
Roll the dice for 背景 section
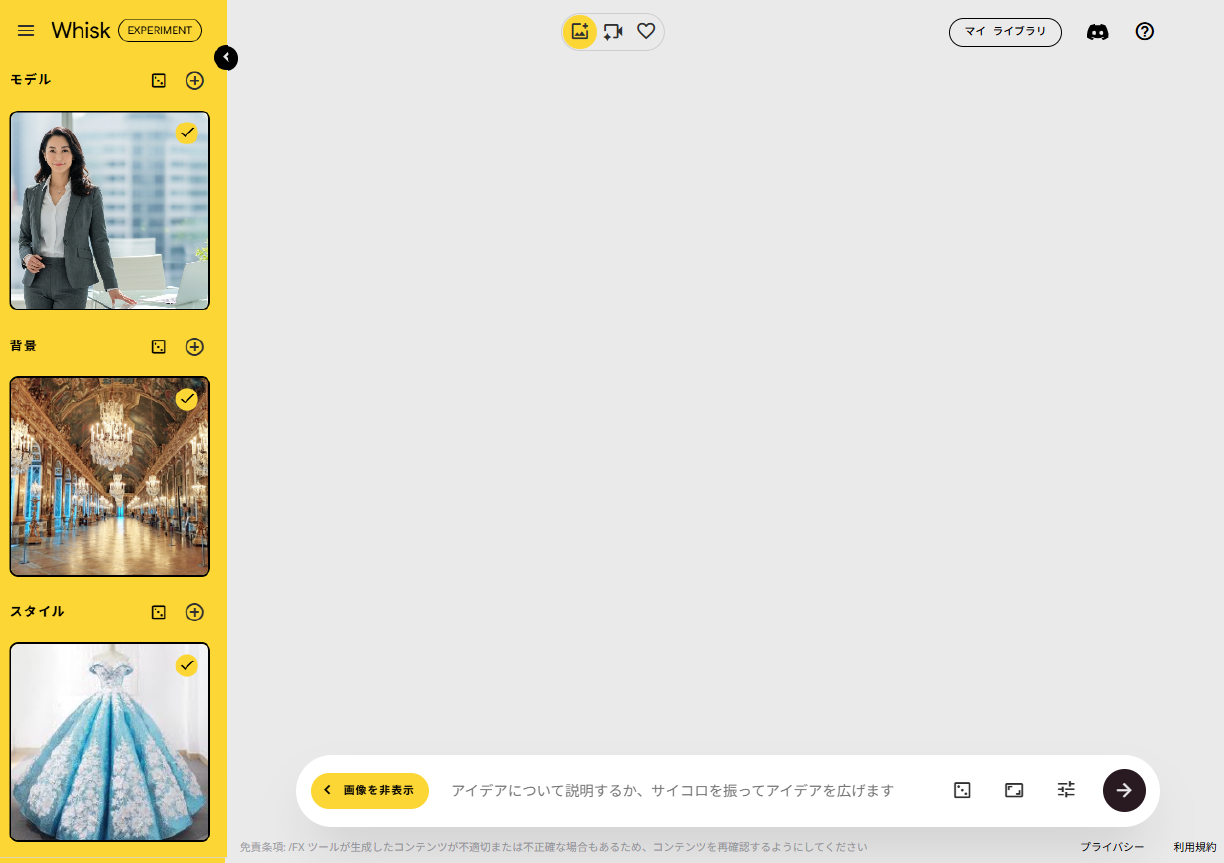click(159, 347)
